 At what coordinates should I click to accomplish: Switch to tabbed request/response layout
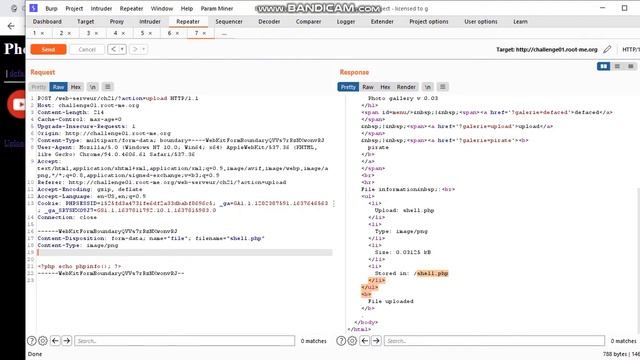click(631, 66)
